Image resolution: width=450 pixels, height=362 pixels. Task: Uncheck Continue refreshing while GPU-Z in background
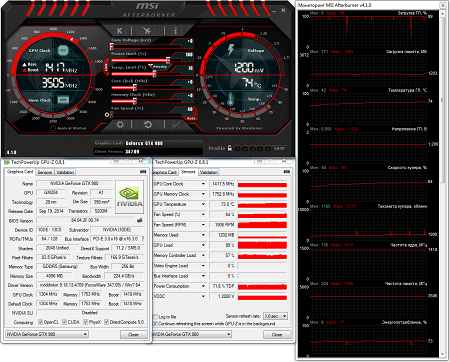(155, 324)
